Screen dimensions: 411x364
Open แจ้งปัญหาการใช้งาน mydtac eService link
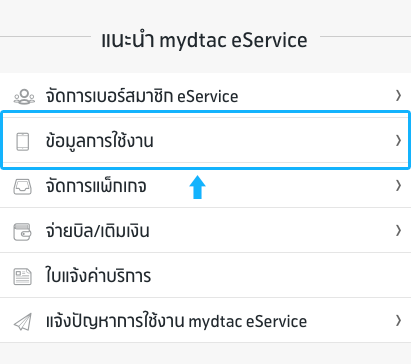[x=176, y=321]
